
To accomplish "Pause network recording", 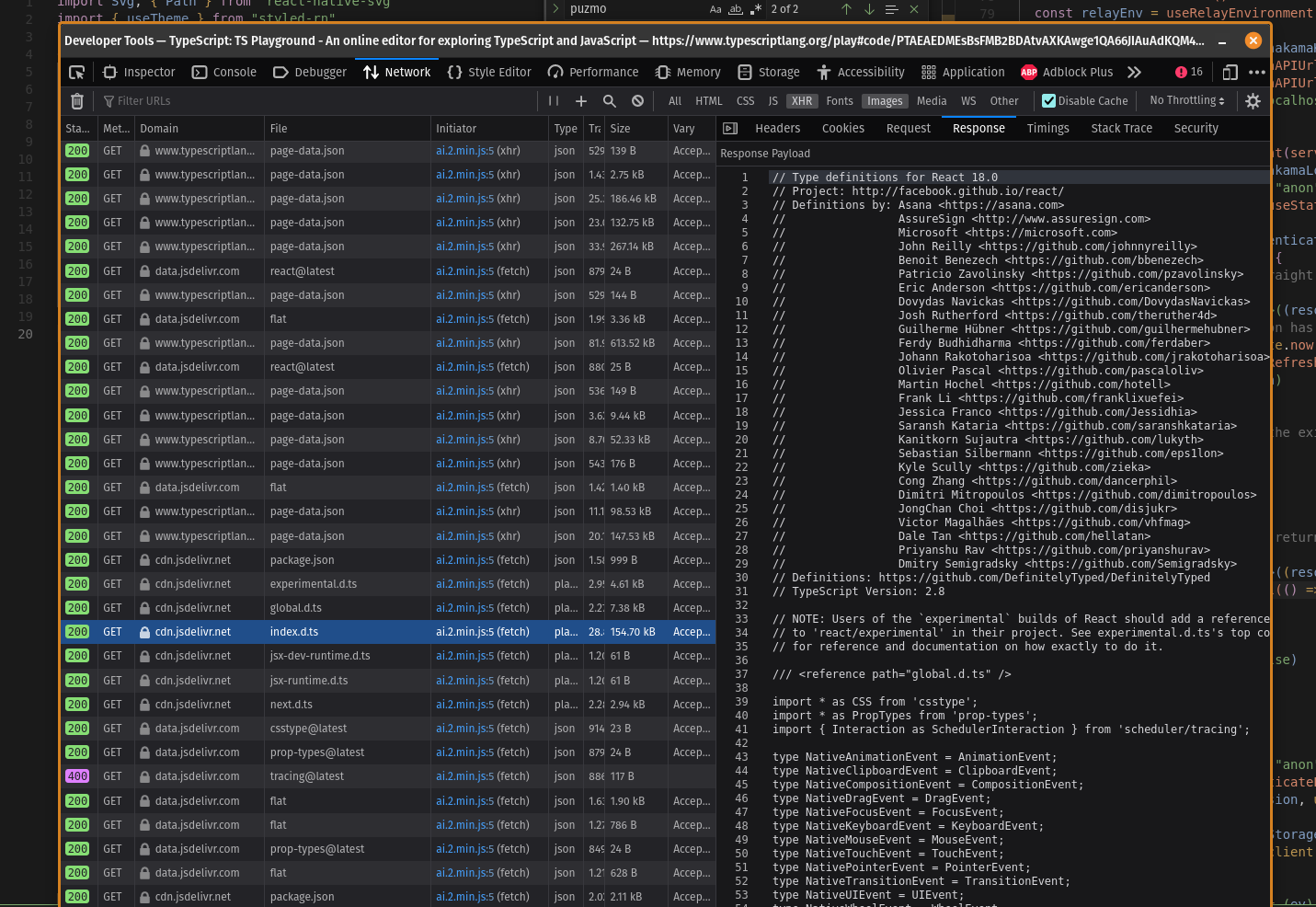I will pos(554,101).
